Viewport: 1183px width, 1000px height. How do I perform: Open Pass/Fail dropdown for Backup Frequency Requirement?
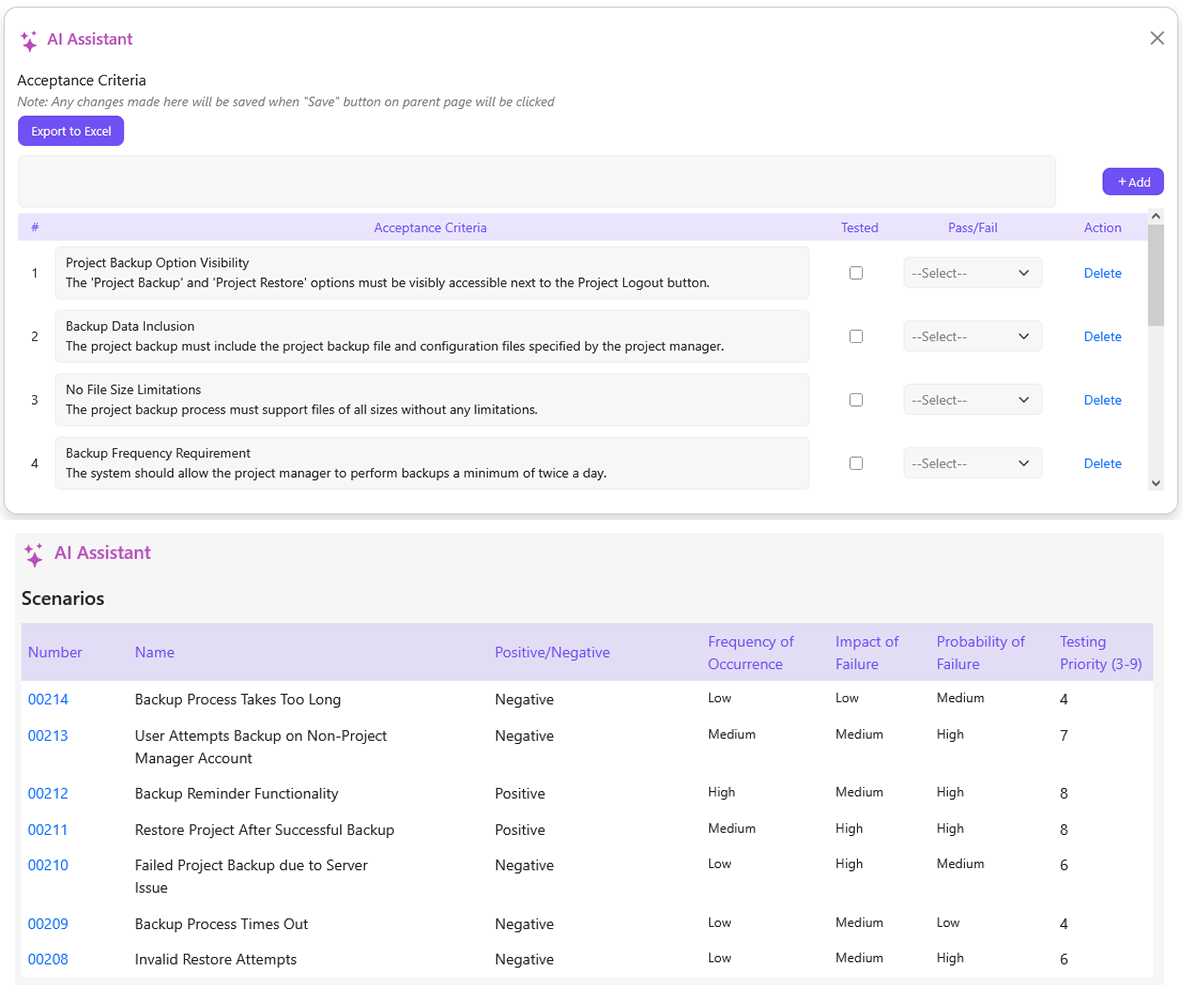[972, 463]
